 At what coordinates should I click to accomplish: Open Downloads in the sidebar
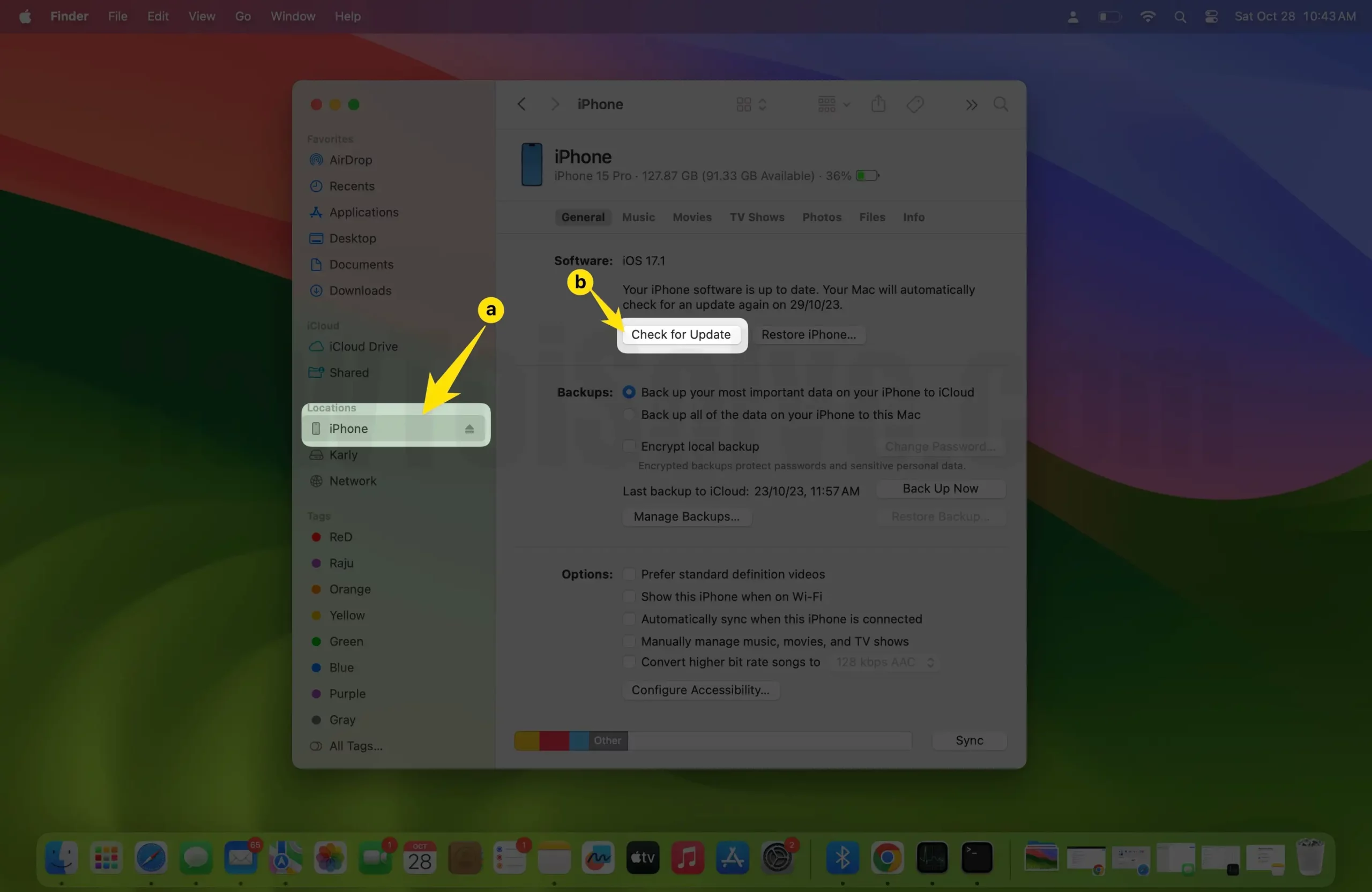(x=360, y=290)
